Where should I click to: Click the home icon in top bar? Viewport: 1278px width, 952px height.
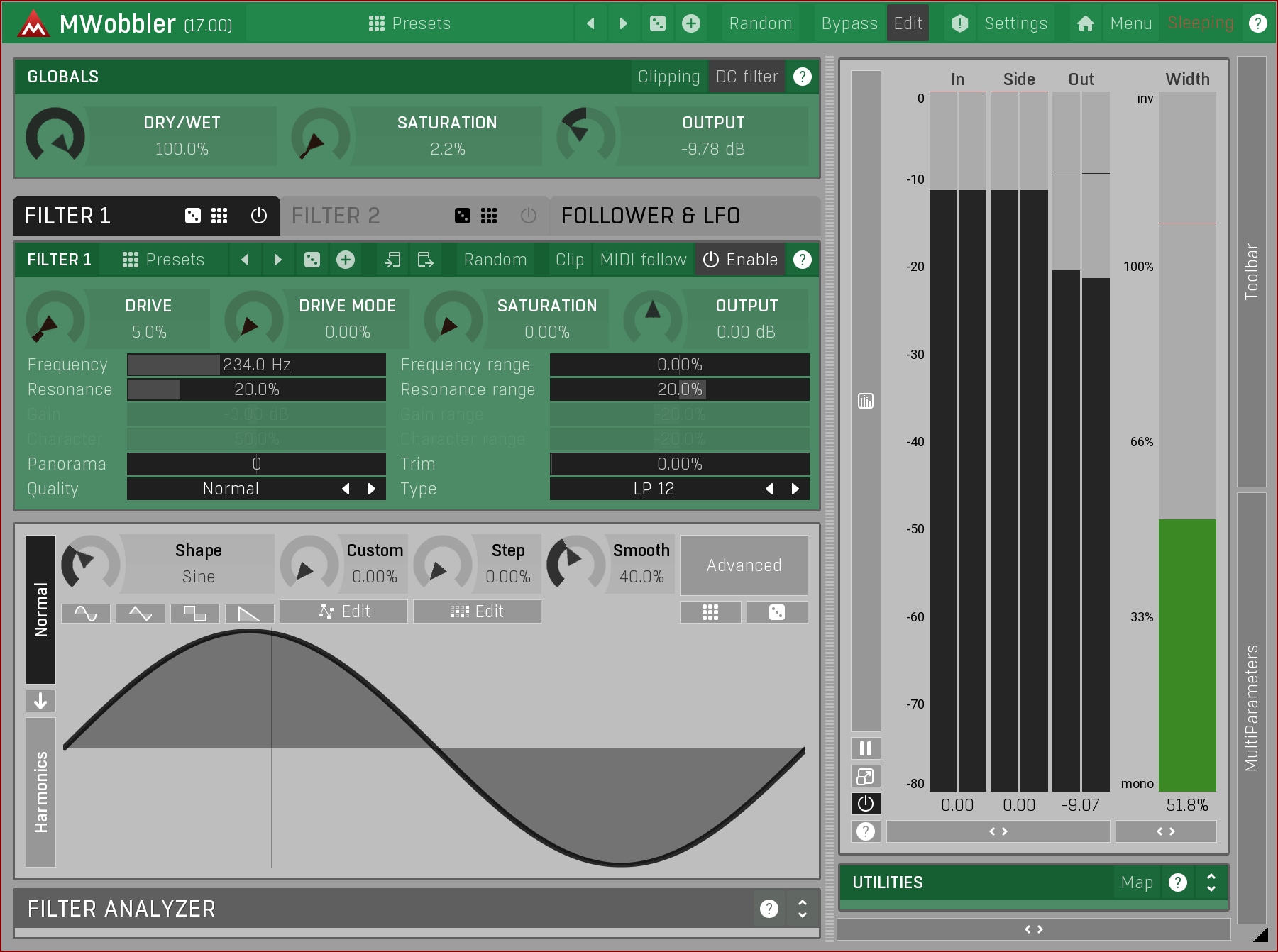(x=1085, y=23)
